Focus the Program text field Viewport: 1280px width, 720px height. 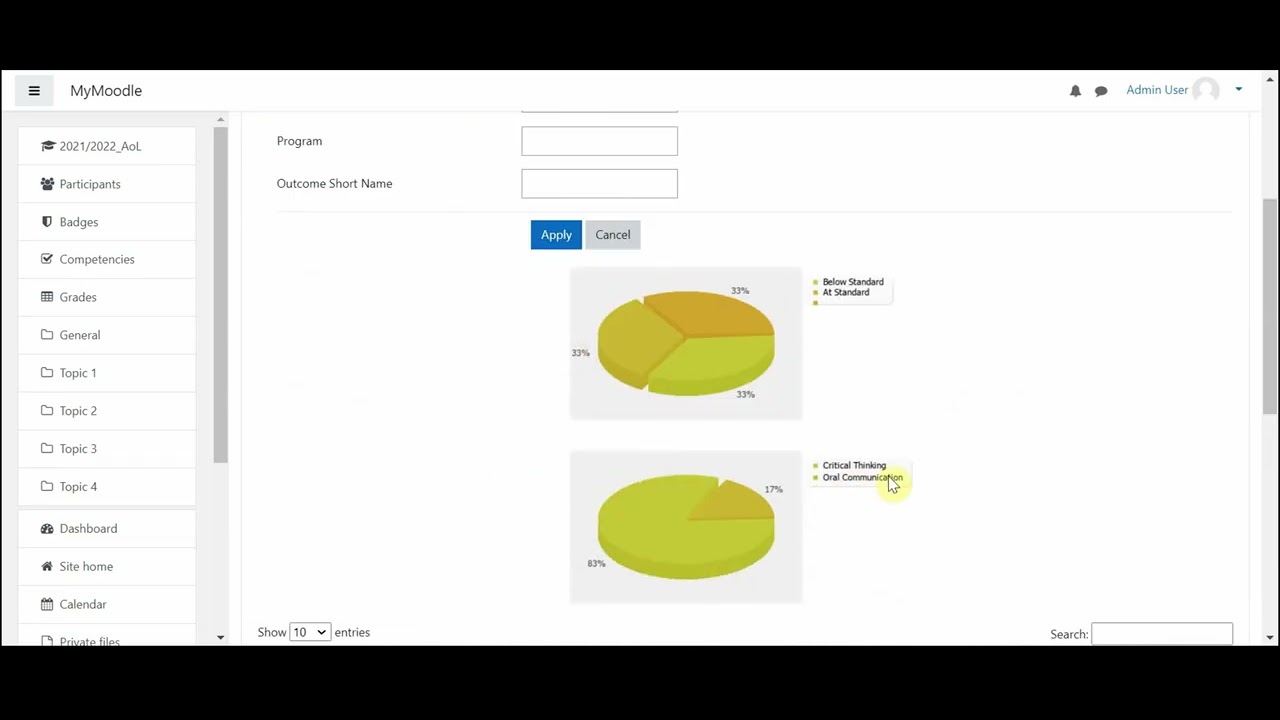coord(599,141)
